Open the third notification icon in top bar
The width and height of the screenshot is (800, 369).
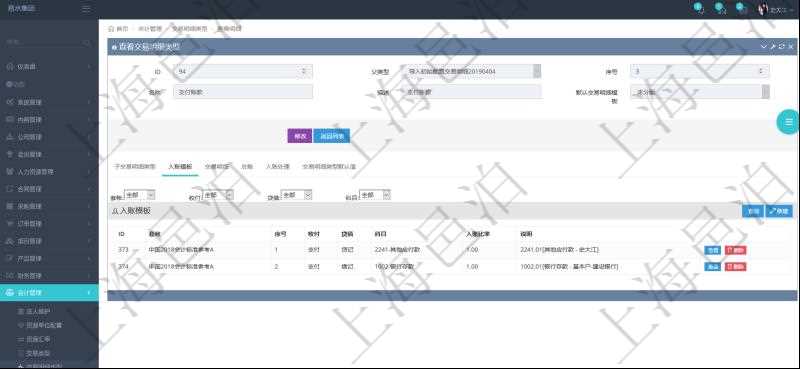click(741, 8)
